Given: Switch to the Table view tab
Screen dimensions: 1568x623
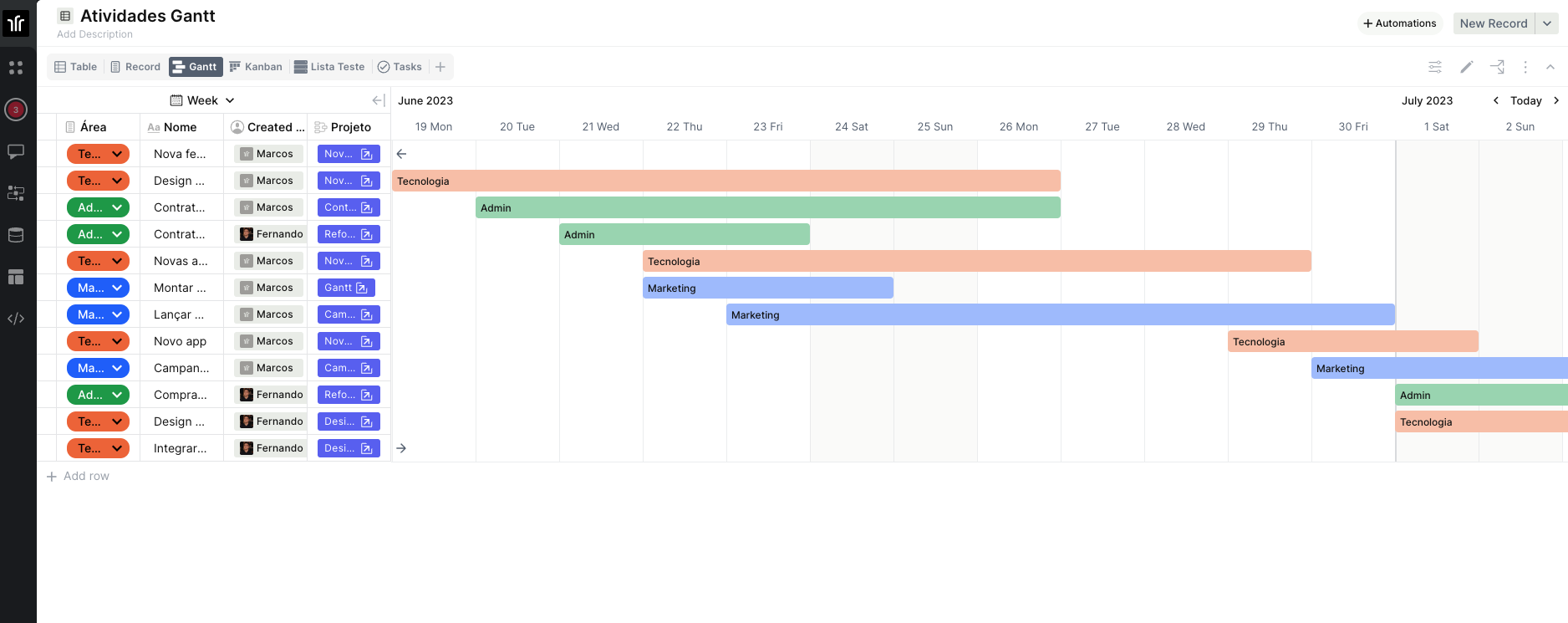Looking at the screenshot, I should tap(76, 67).
